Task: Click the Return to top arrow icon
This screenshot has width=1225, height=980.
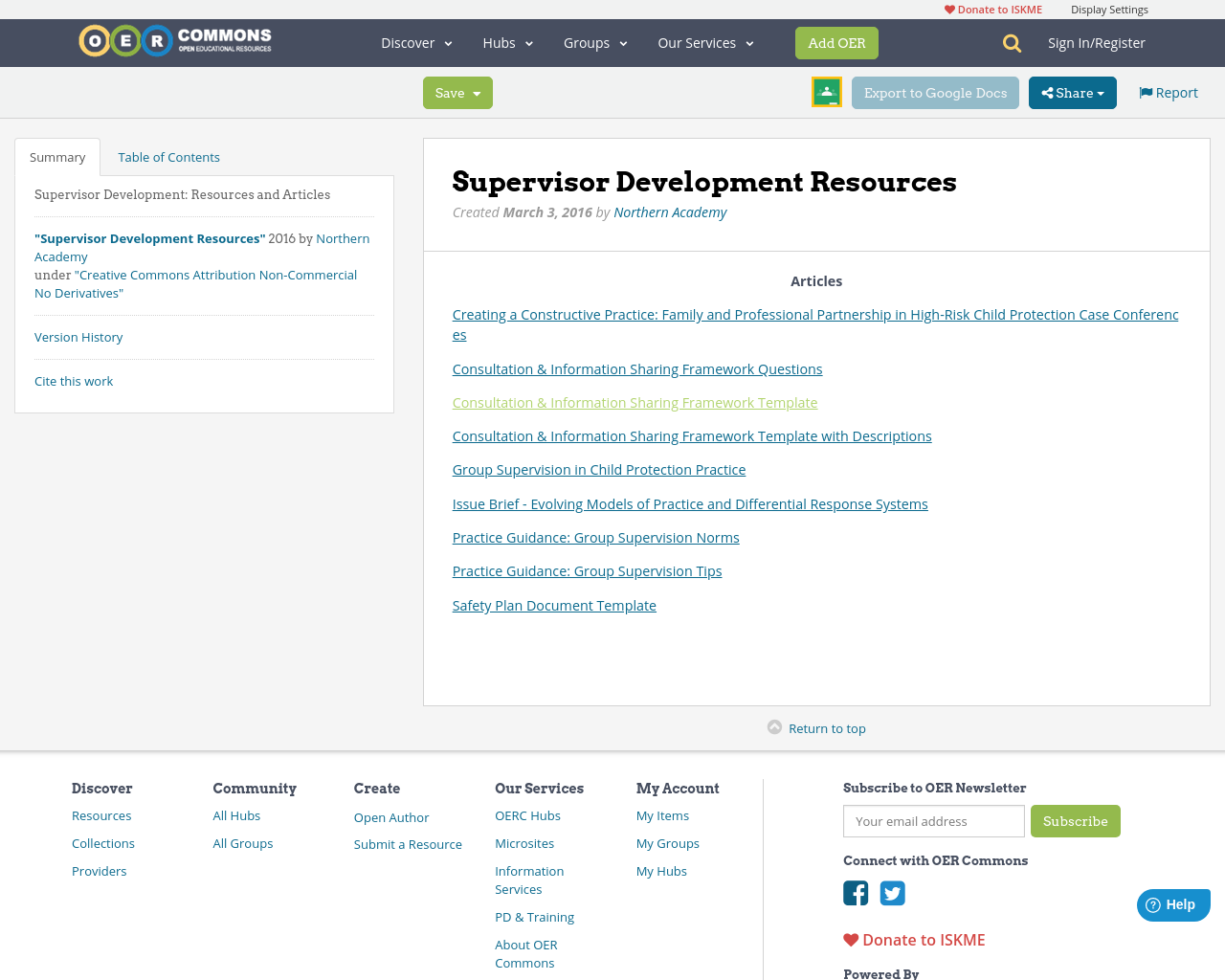Action: click(x=773, y=727)
